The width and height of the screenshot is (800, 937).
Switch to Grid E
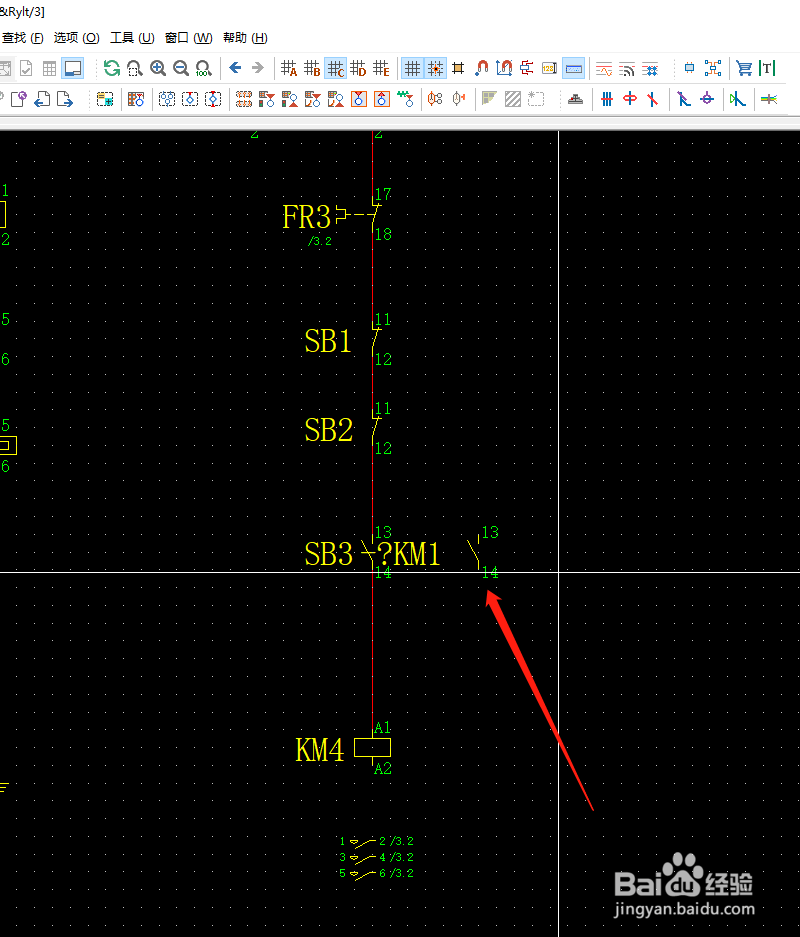coord(381,68)
